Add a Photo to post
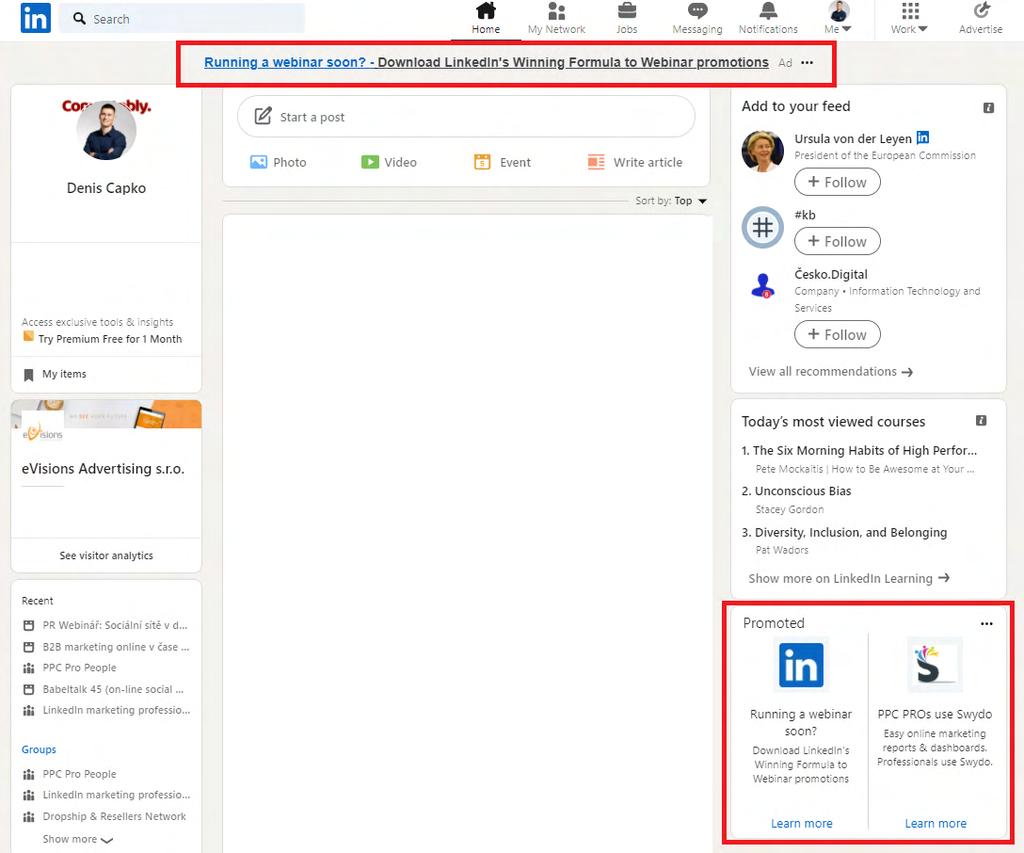 tap(278, 162)
